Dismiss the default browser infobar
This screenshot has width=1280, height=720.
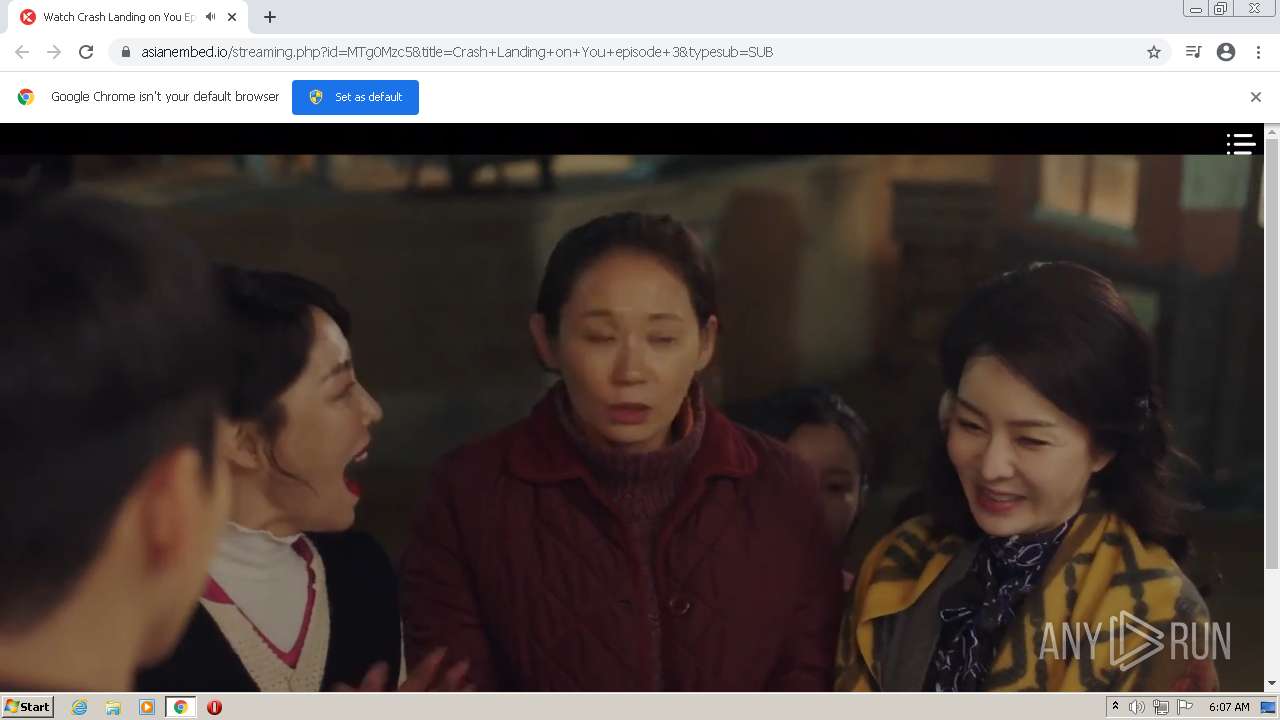point(1256,97)
